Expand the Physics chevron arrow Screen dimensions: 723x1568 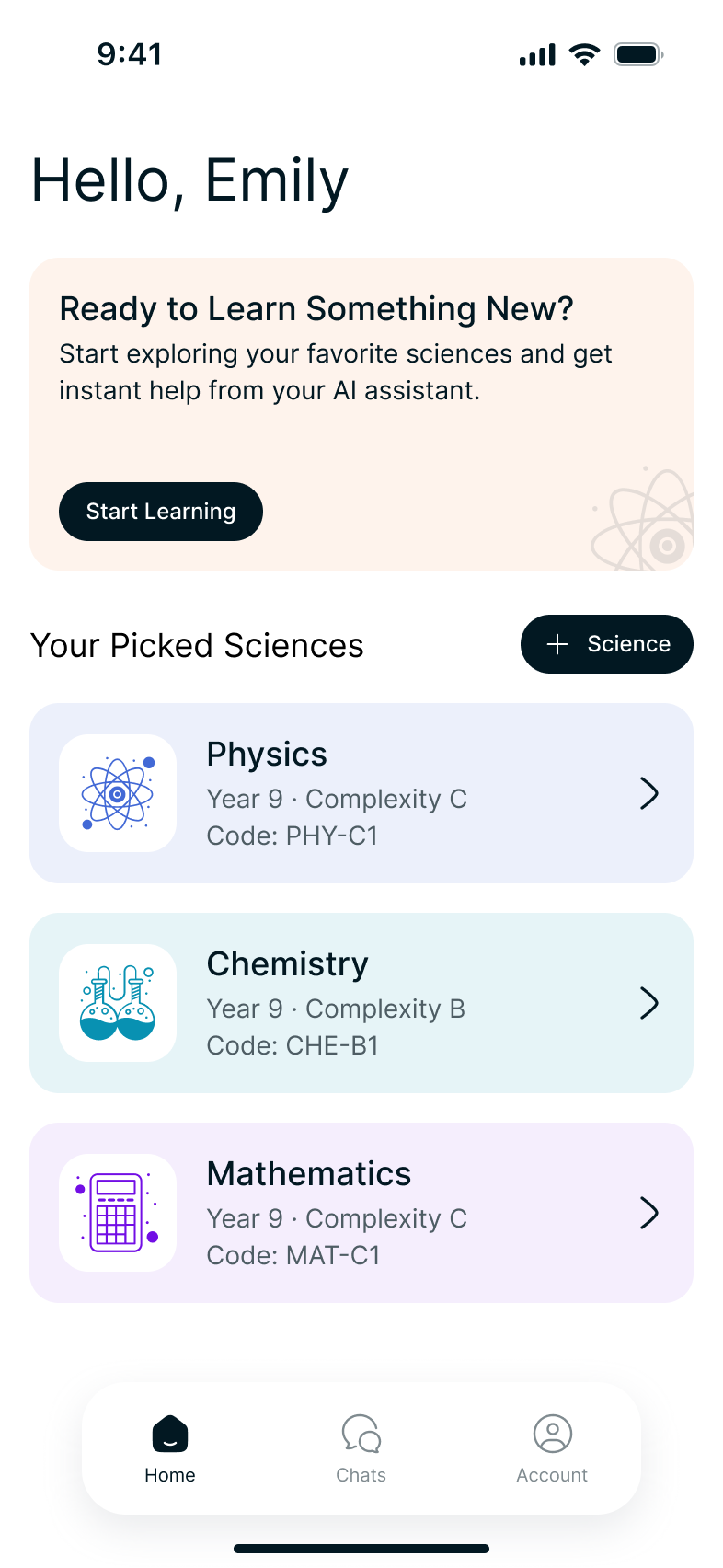click(649, 793)
